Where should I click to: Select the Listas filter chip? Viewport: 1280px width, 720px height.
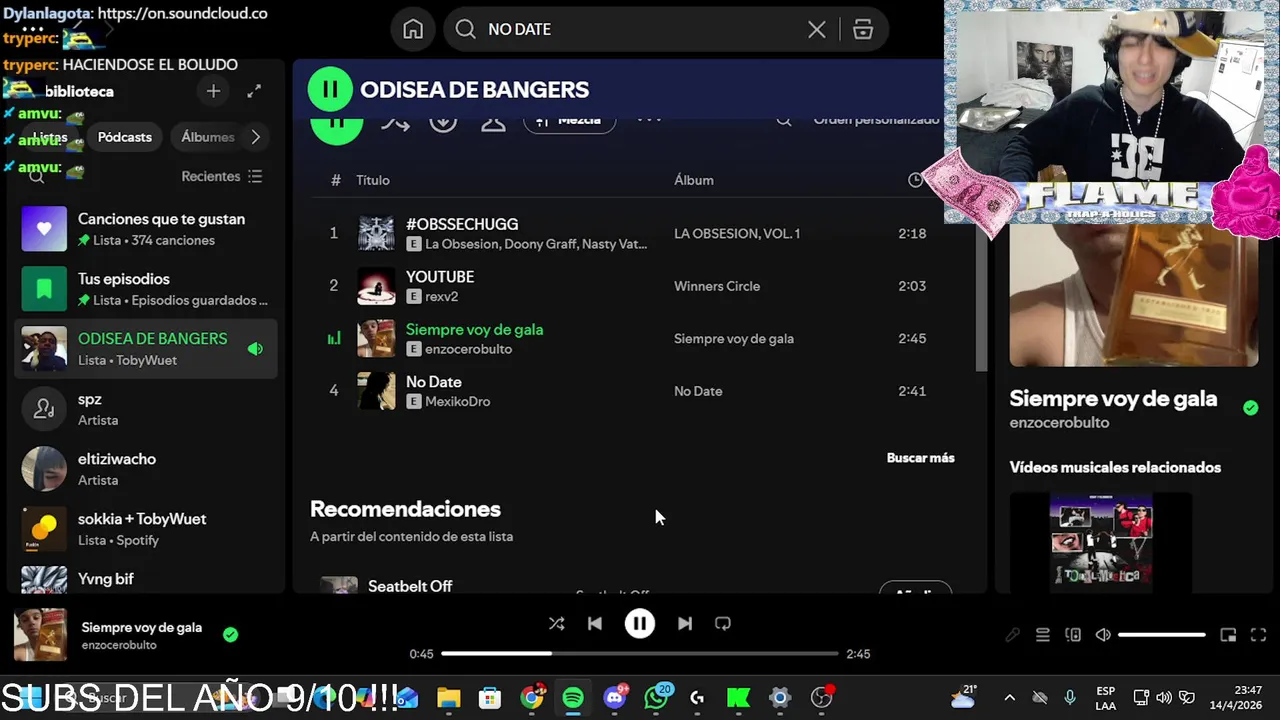(x=49, y=137)
